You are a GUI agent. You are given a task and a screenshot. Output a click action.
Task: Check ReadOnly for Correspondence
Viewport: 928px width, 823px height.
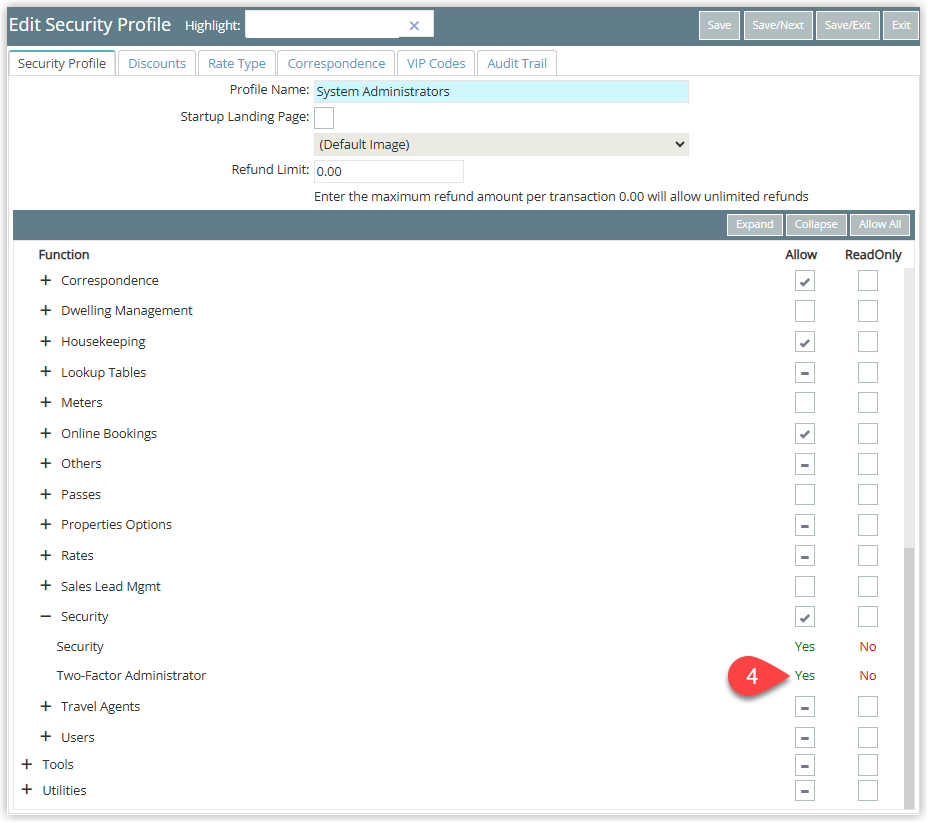pos(868,281)
